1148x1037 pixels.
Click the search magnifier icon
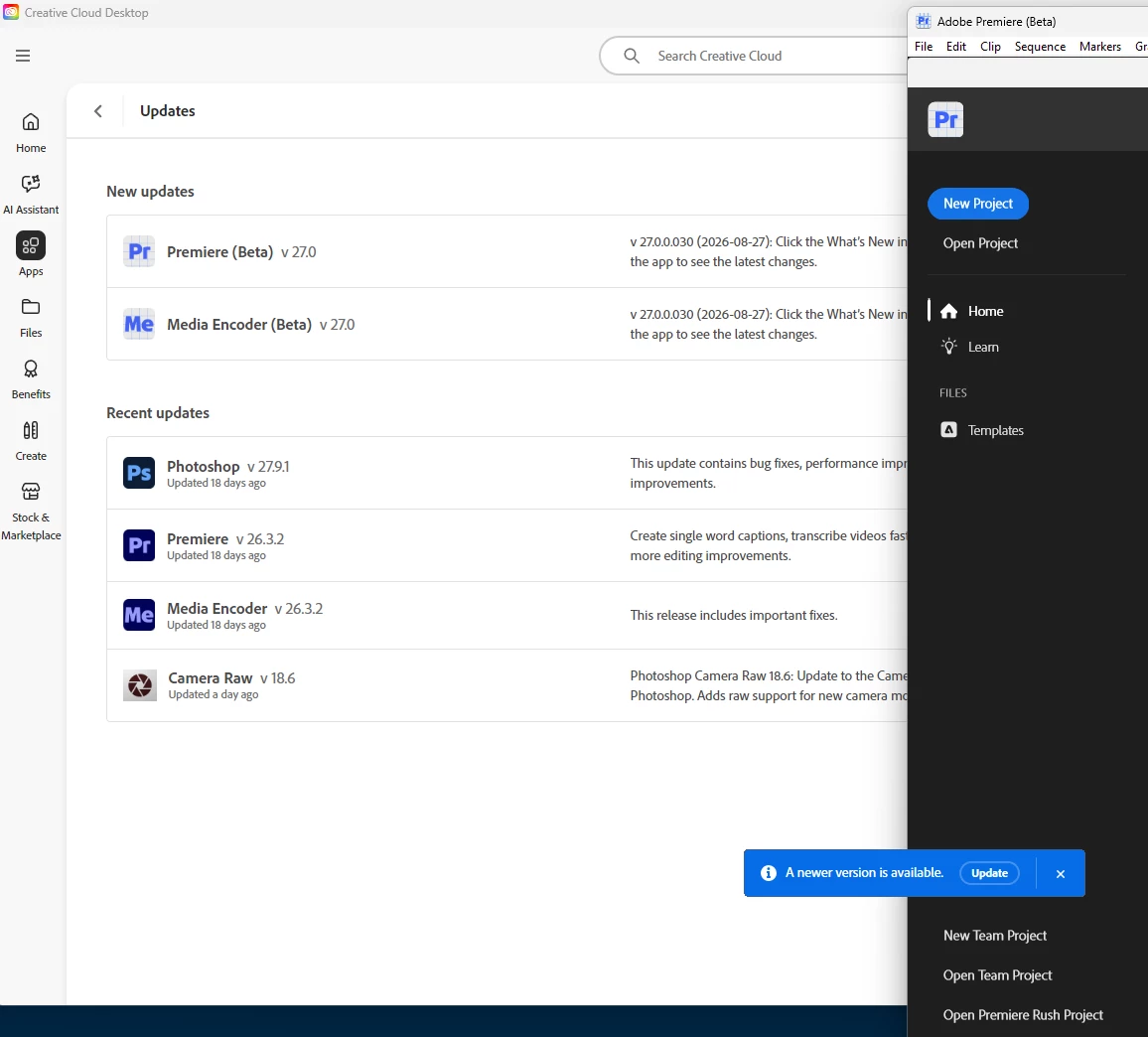[632, 56]
